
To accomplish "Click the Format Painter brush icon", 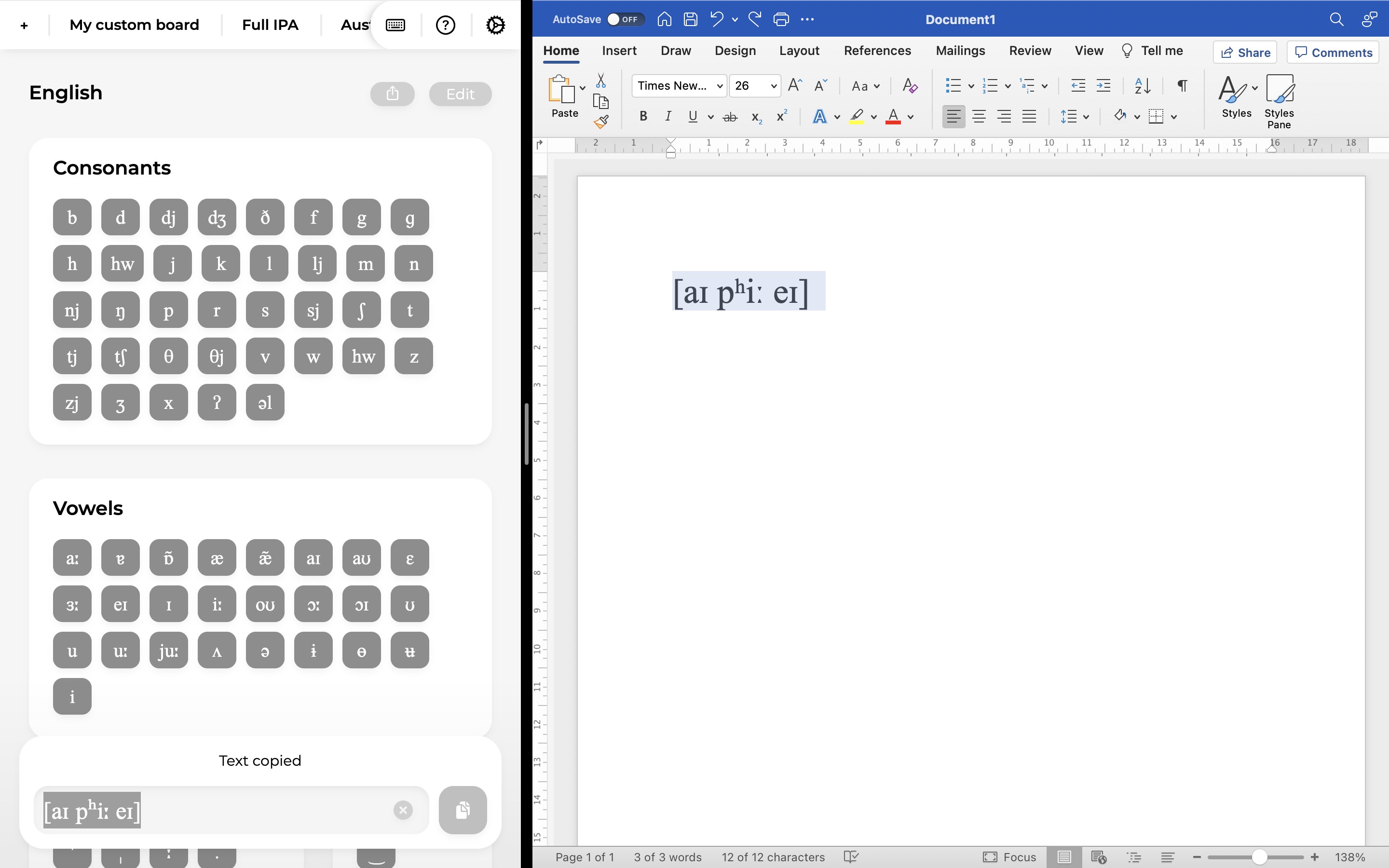I will pyautogui.click(x=601, y=122).
